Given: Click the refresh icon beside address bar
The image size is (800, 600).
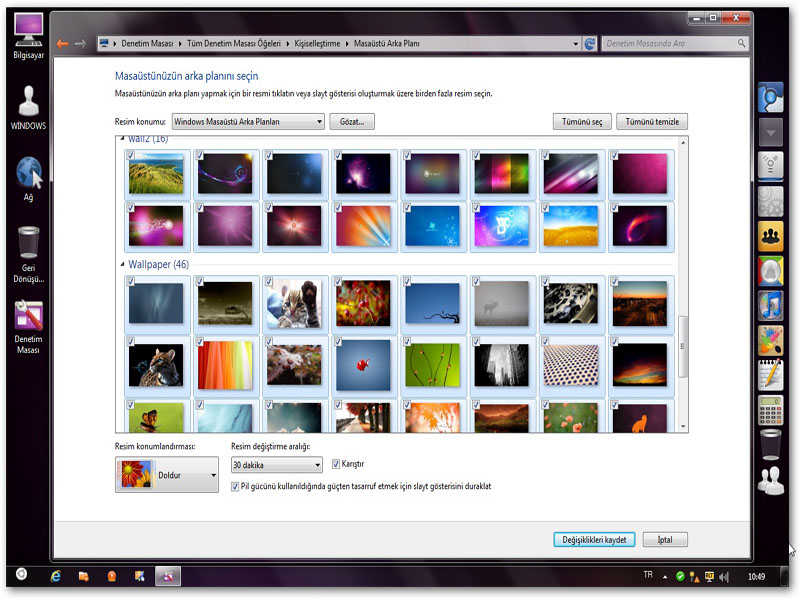Looking at the screenshot, I should tap(590, 44).
